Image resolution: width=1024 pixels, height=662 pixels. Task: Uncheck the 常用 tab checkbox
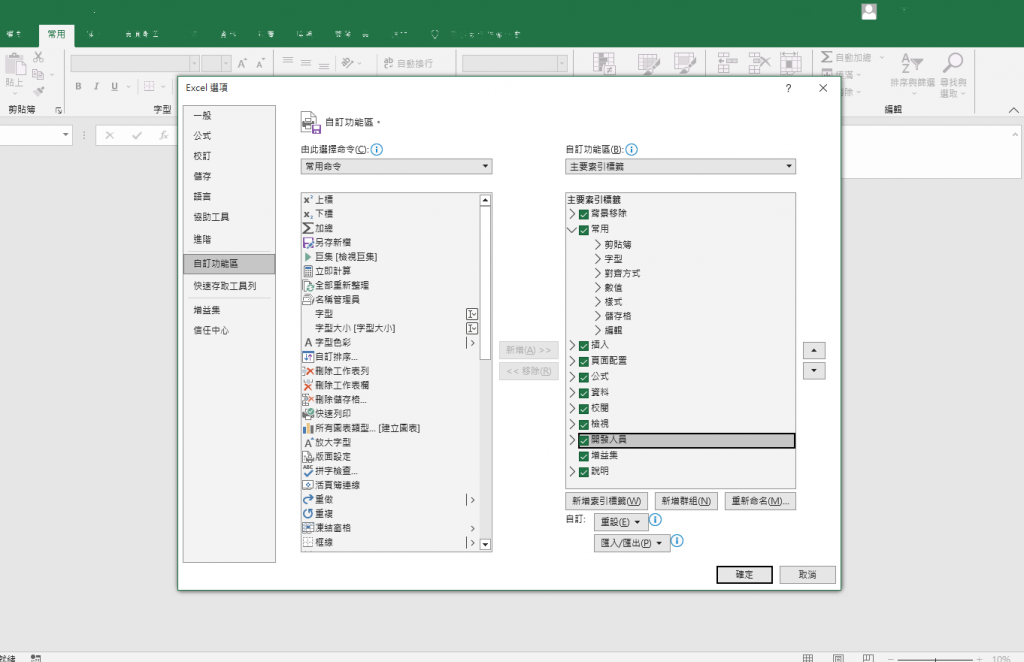tap(584, 230)
